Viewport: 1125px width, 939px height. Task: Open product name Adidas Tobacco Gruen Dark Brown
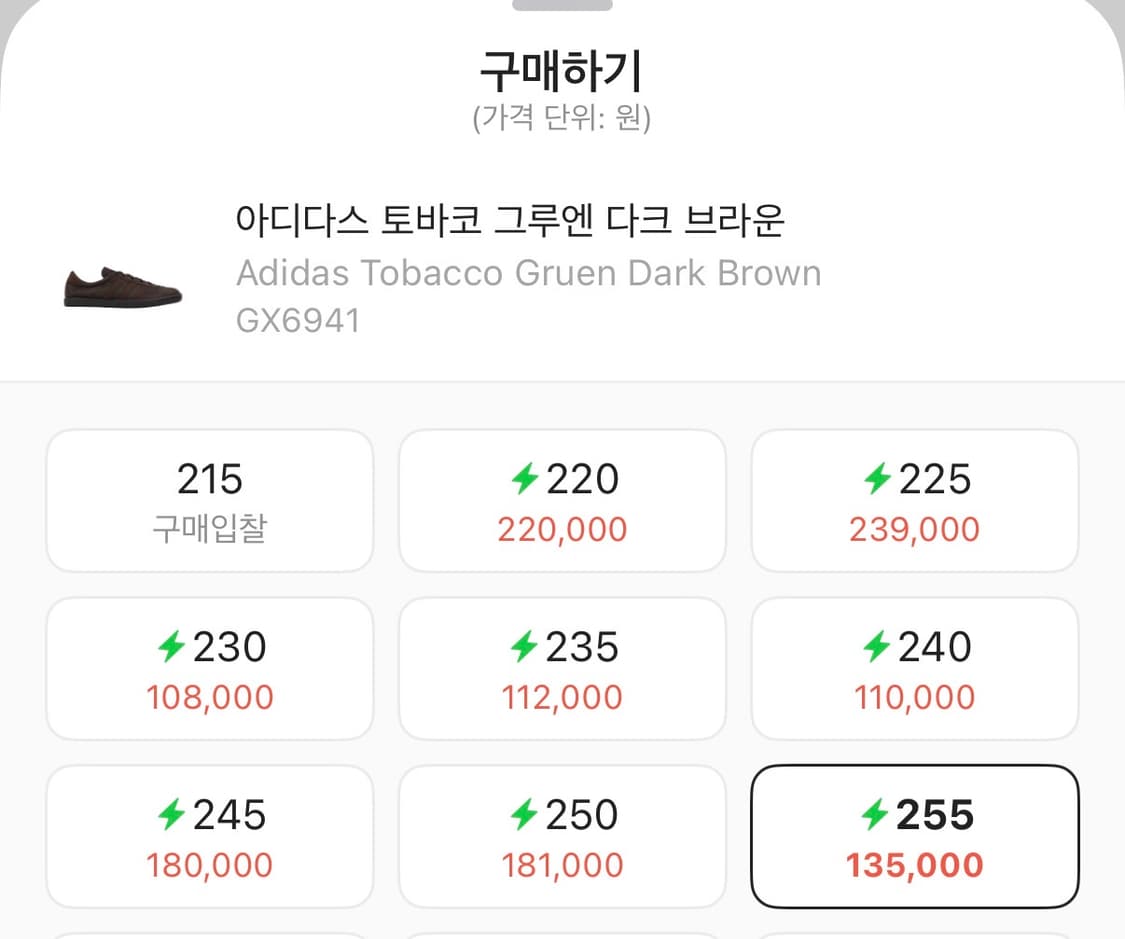528,272
